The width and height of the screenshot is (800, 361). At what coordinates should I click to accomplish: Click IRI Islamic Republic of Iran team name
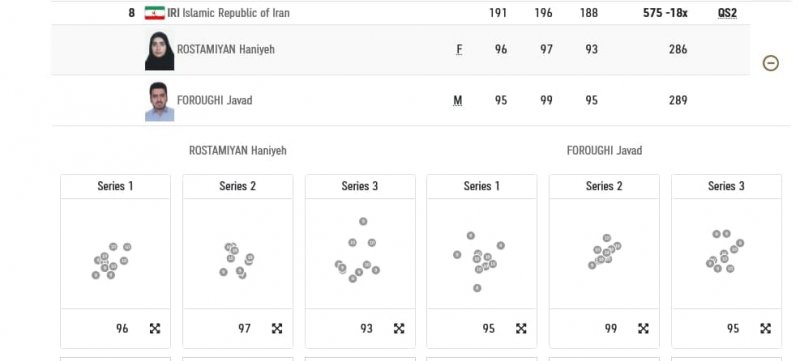[x=228, y=13]
